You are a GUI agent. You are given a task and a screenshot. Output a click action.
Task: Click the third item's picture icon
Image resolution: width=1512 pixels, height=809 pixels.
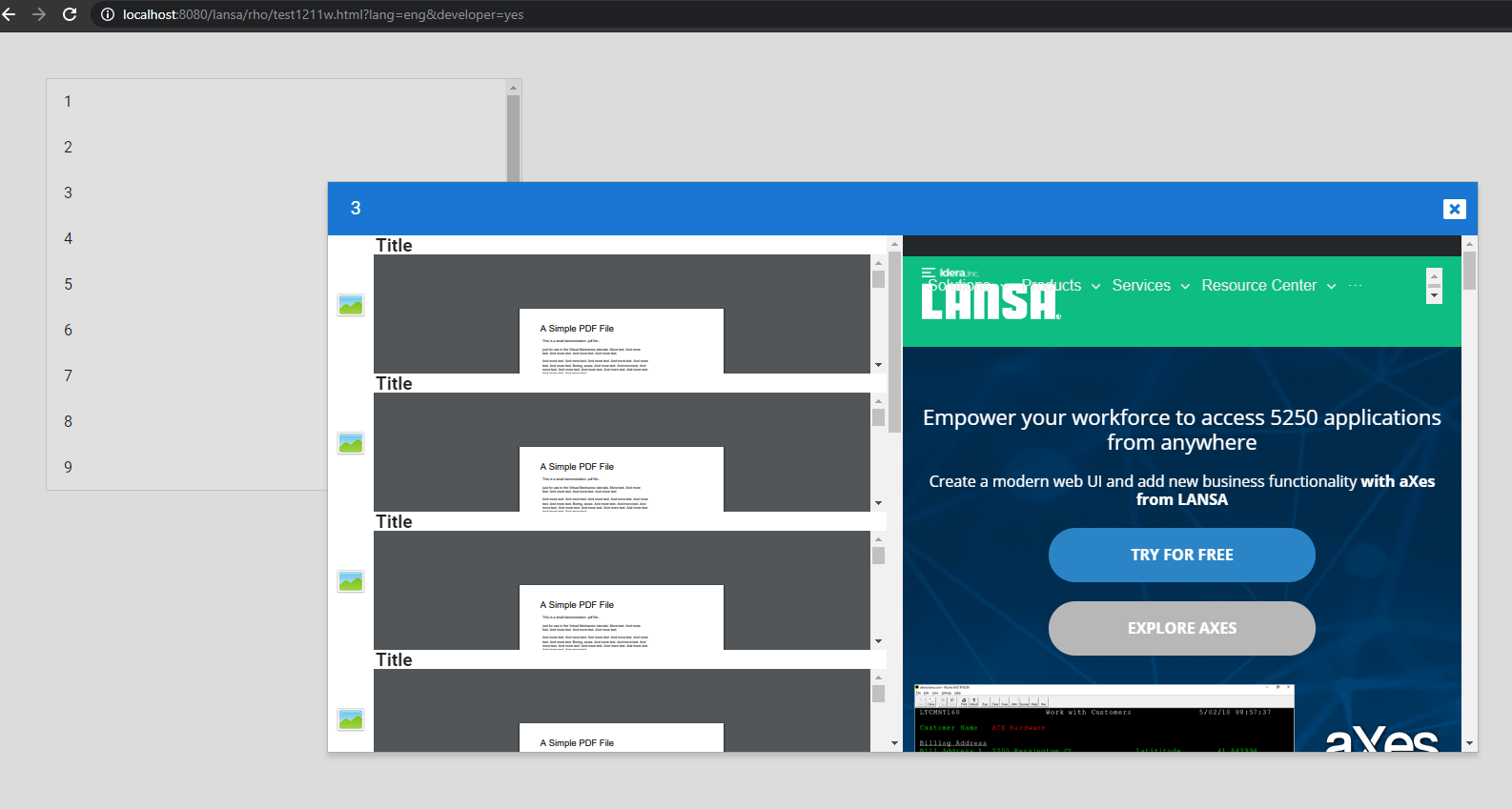tap(351, 581)
